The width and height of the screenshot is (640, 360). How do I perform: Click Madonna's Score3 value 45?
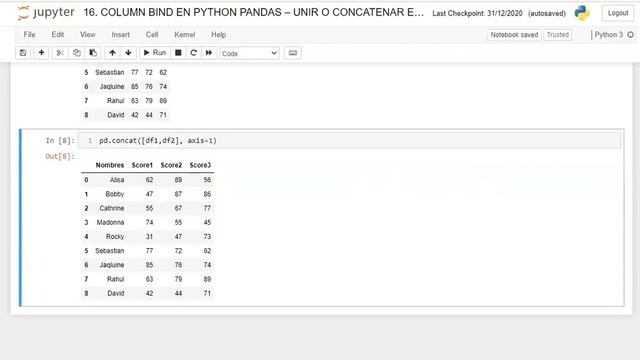coord(207,222)
